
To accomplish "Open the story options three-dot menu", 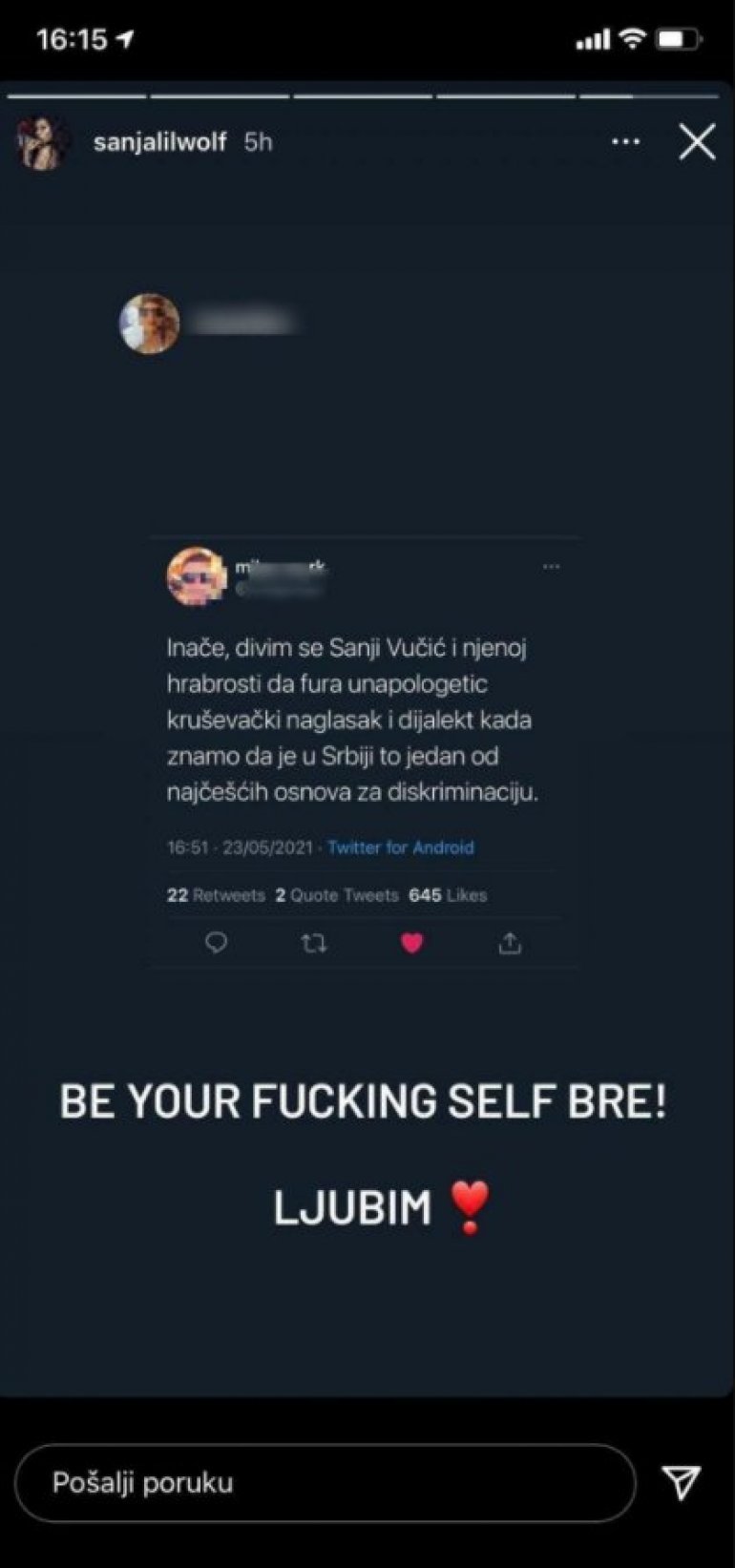I will click(625, 142).
